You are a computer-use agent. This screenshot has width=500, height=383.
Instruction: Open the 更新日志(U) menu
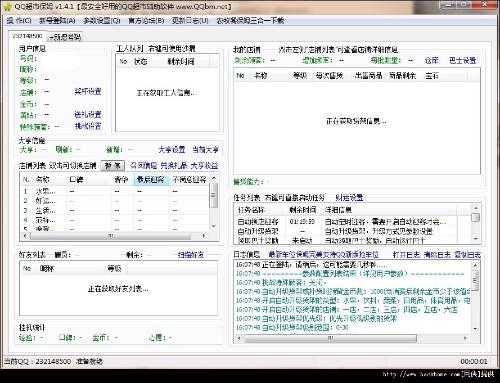(x=190, y=21)
